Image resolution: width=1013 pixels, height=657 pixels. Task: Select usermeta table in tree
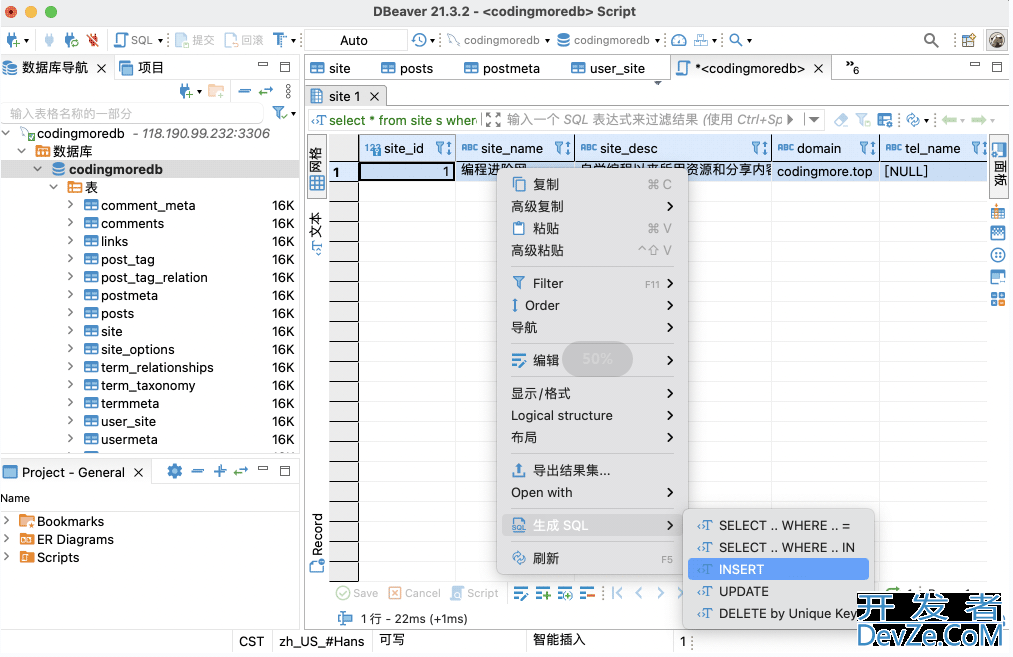[129, 439]
